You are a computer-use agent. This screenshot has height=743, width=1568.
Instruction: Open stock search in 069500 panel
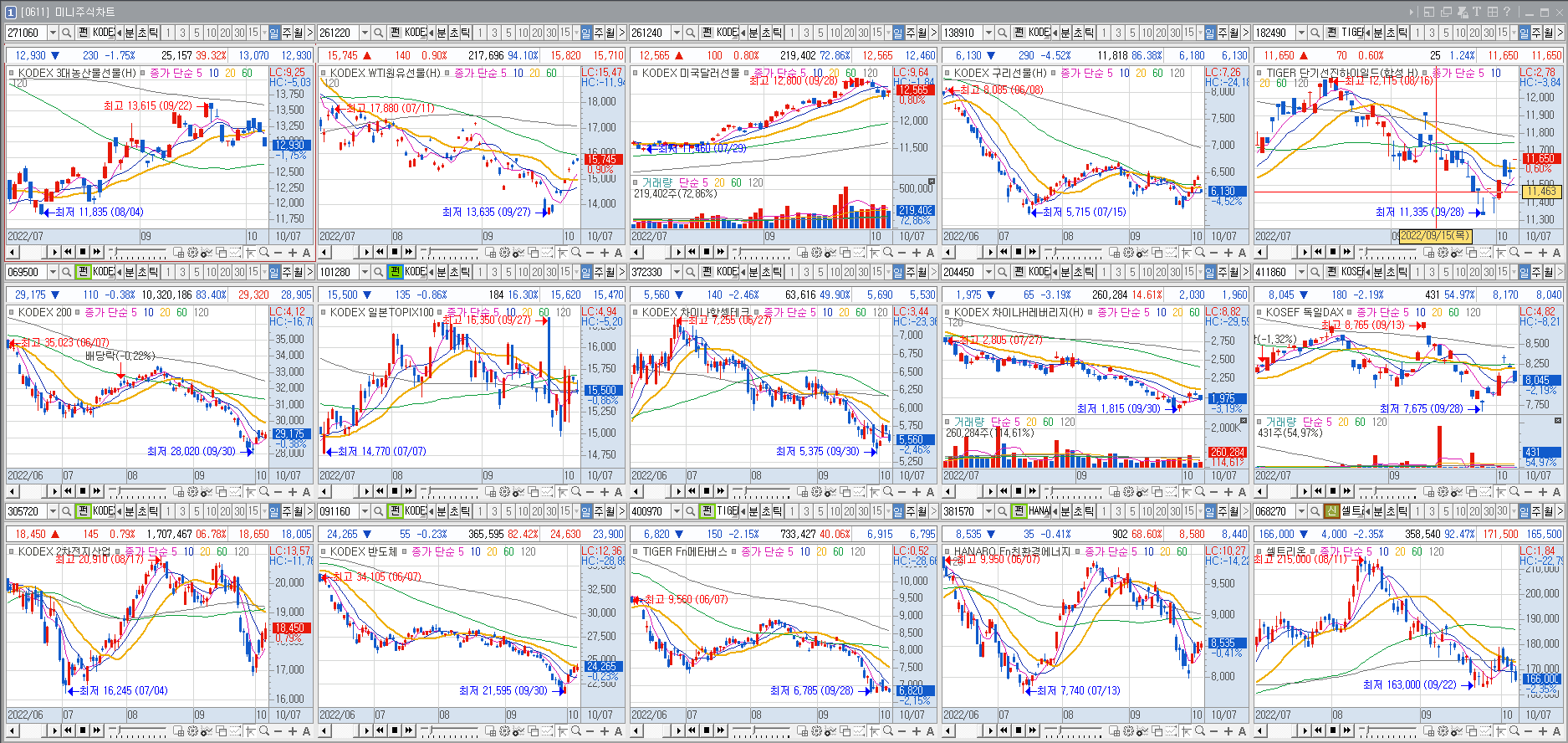pyautogui.click(x=66, y=272)
